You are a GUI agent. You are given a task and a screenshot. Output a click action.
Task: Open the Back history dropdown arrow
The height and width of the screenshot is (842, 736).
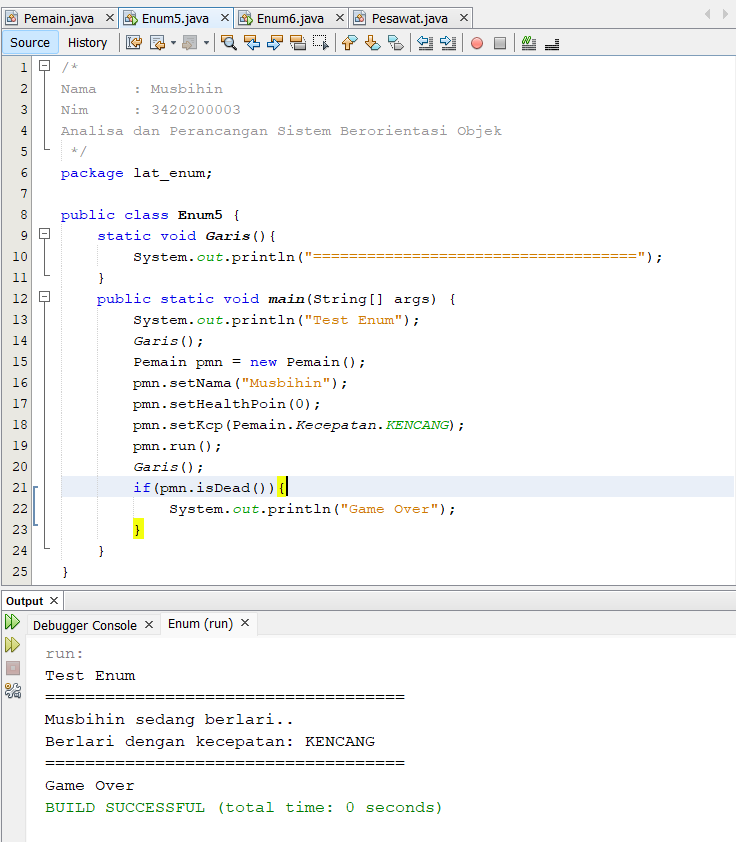coord(173,42)
